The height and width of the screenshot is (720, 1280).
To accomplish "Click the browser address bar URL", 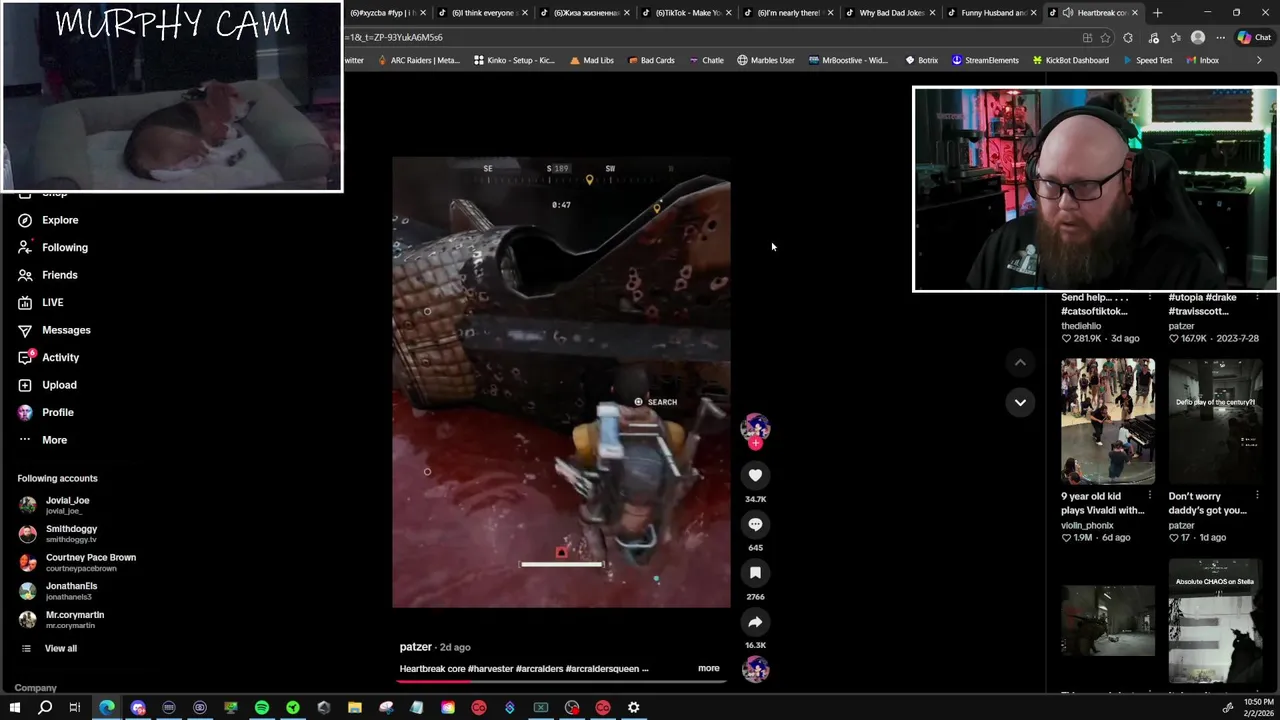I will click(x=392, y=37).
